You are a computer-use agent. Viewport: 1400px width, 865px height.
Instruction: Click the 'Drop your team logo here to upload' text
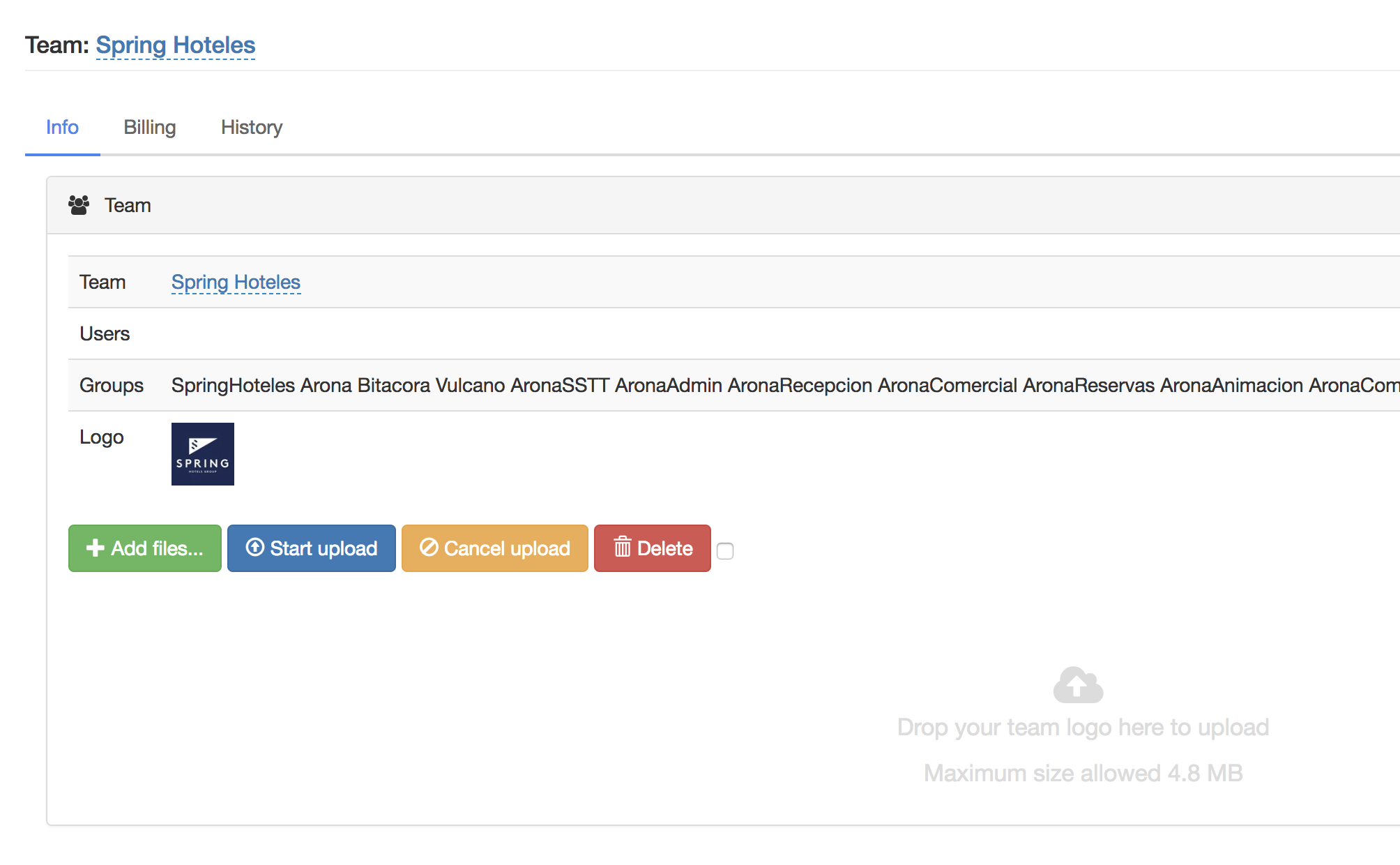(1083, 727)
